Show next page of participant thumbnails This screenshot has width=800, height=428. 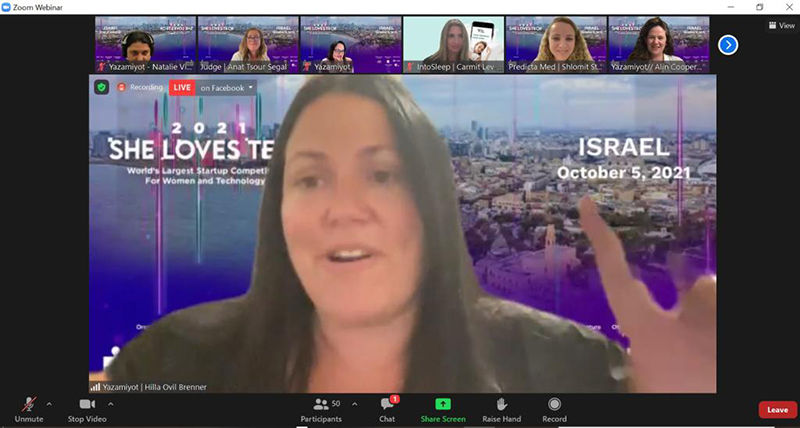point(728,45)
